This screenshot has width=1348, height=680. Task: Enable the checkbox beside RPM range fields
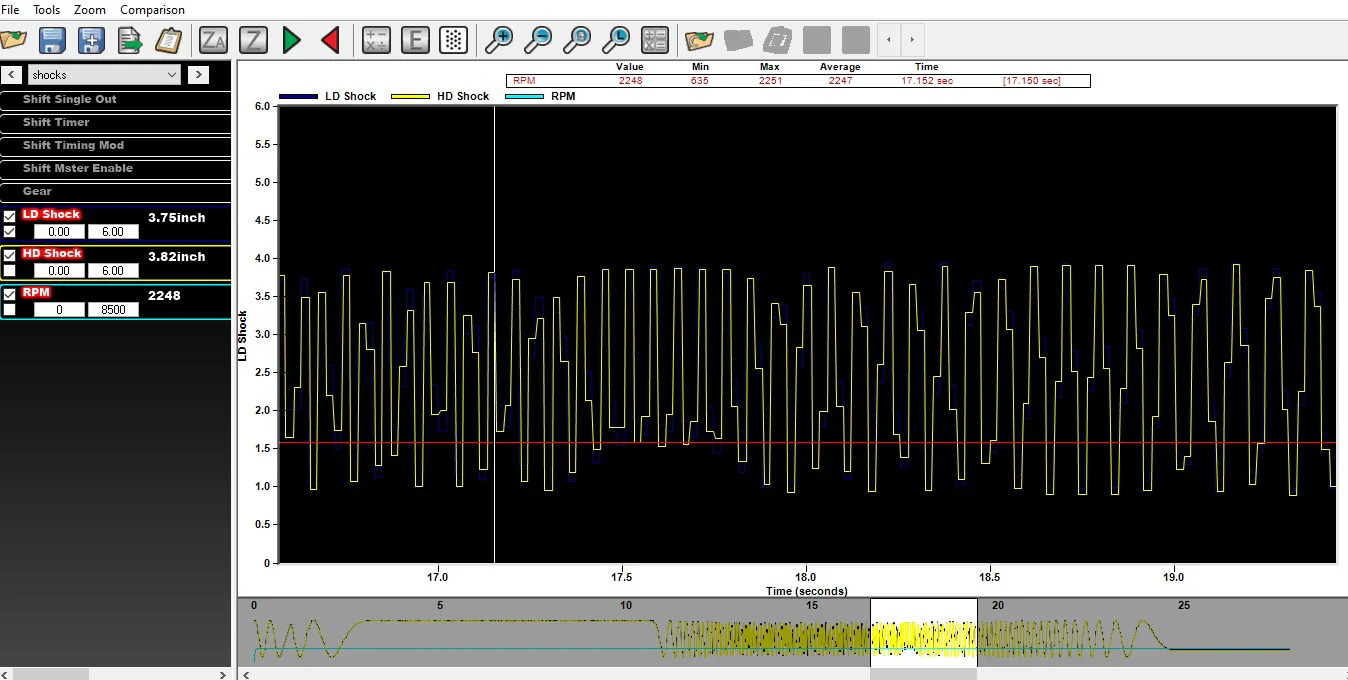click(x=10, y=310)
